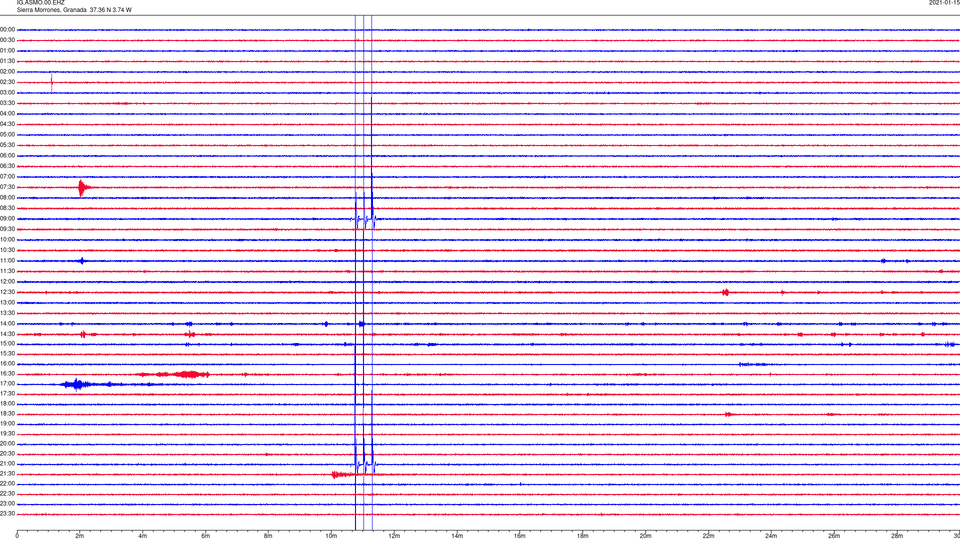This screenshot has height=540, width=960.
Task: Select the 12:00 trace time label
Action: point(7,282)
